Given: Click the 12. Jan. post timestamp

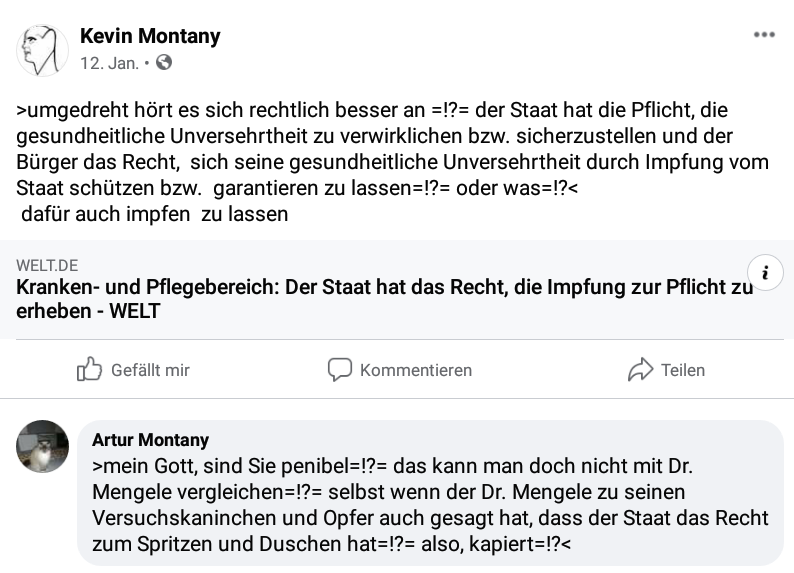Looking at the screenshot, I should [109, 63].
